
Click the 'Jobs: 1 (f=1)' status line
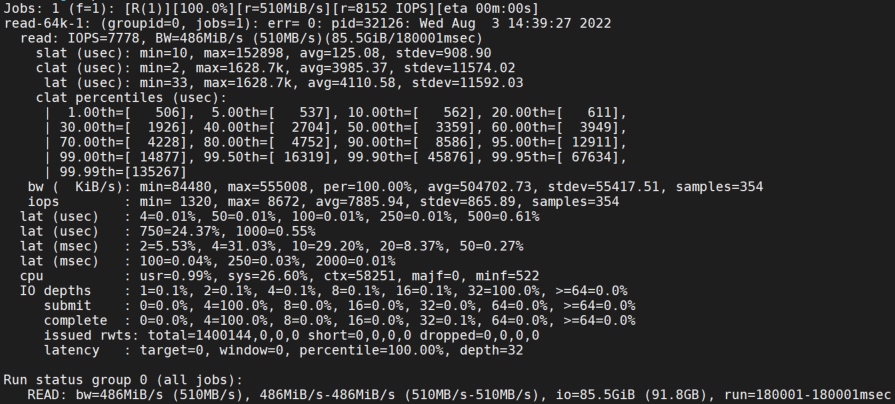click(x=271, y=9)
